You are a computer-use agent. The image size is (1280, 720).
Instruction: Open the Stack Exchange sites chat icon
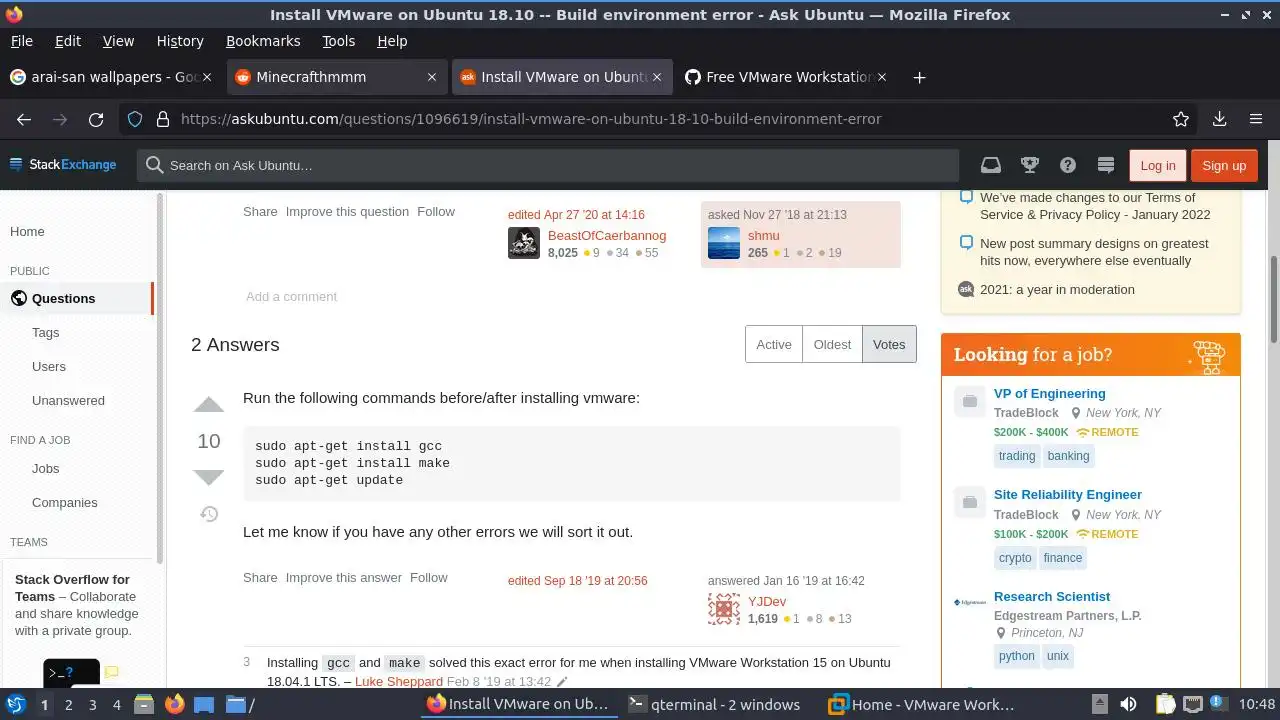point(1106,165)
